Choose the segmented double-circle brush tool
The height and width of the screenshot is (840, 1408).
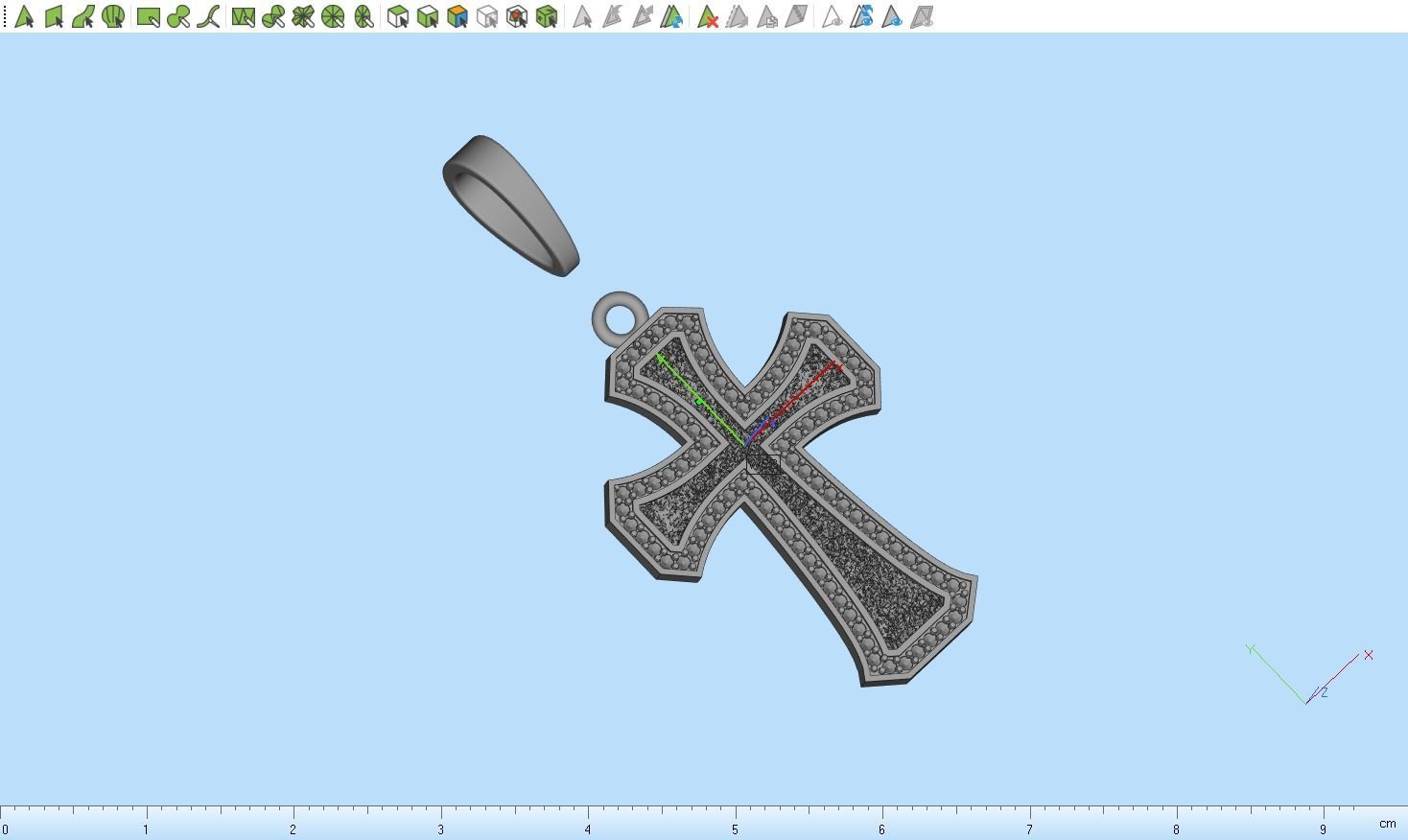click(x=273, y=16)
